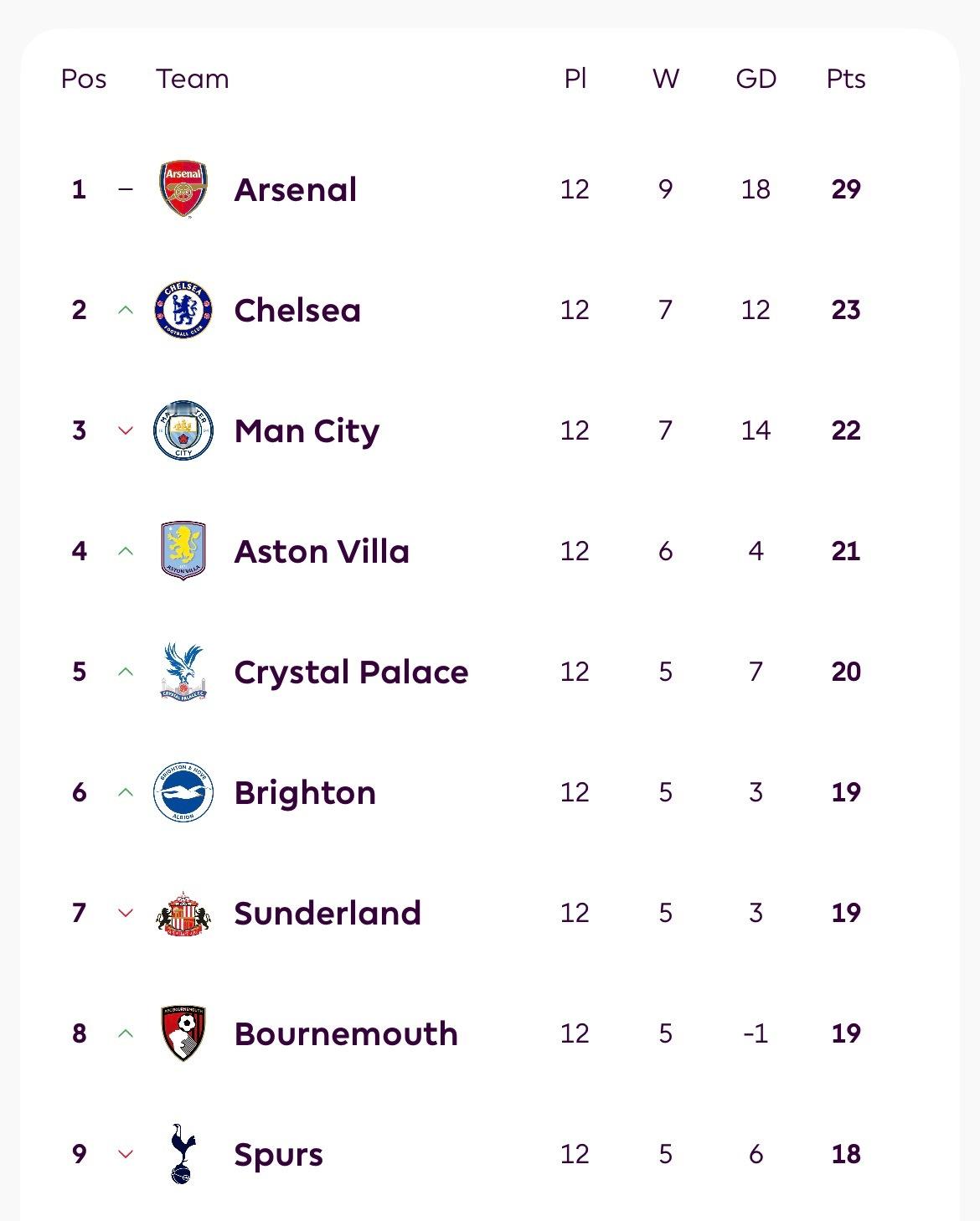The width and height of the screenshot is (980, 1221).
Task: Tap the Aston Villa crest
Action: 183,551
